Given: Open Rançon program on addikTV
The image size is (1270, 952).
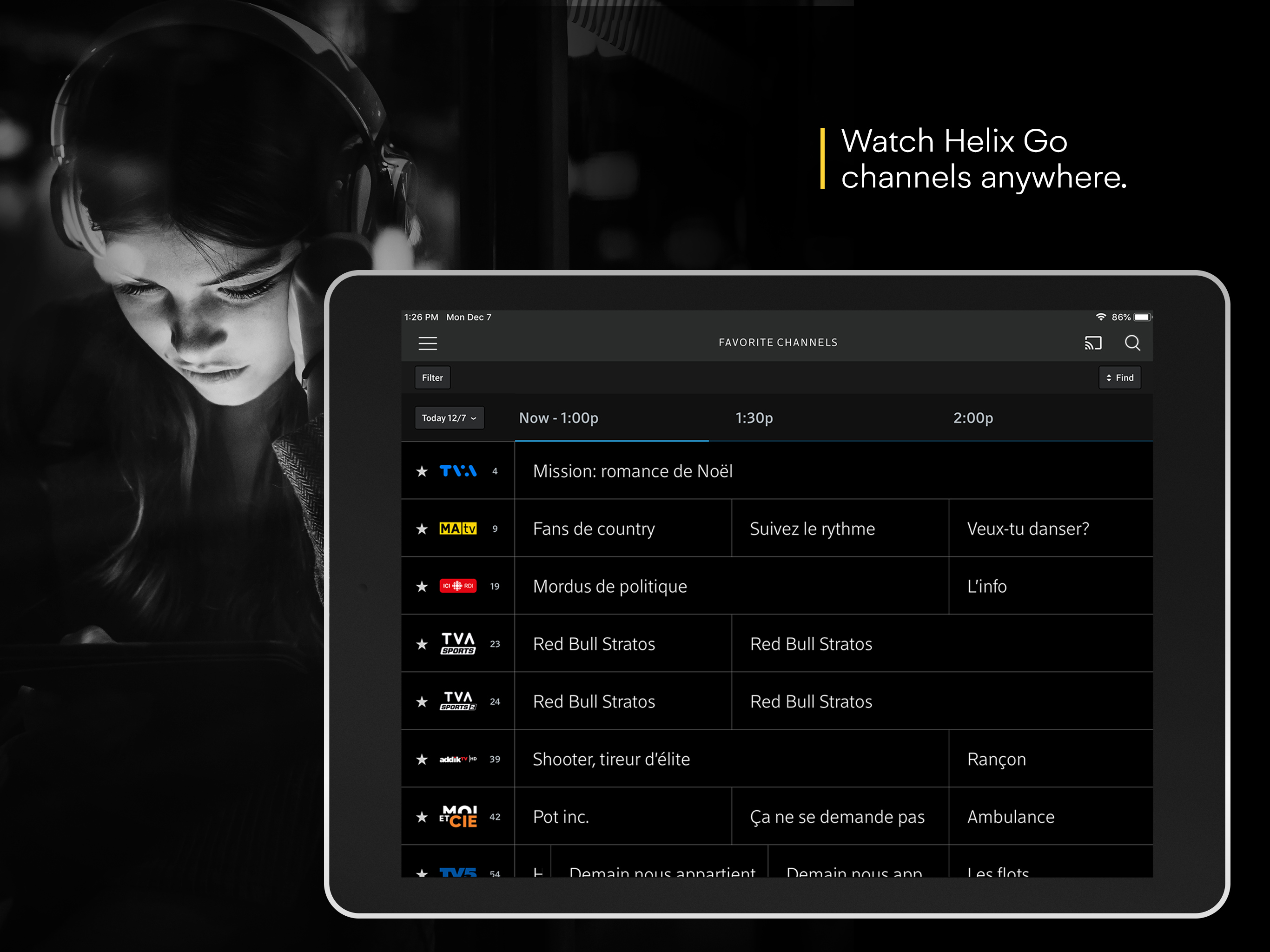Looking at the screenshot, I should click(x=1051, y=759).
